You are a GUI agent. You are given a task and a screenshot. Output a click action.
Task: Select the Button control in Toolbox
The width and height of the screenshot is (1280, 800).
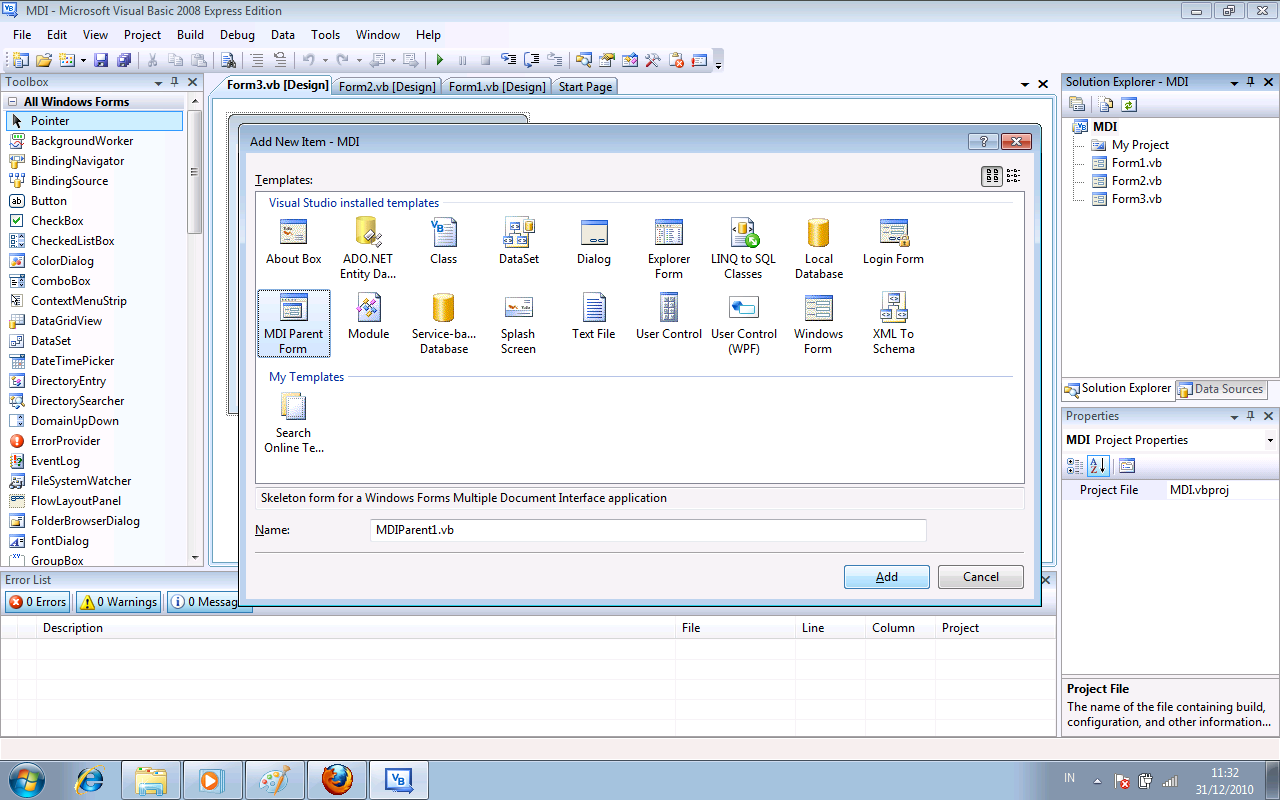point(49,201)
